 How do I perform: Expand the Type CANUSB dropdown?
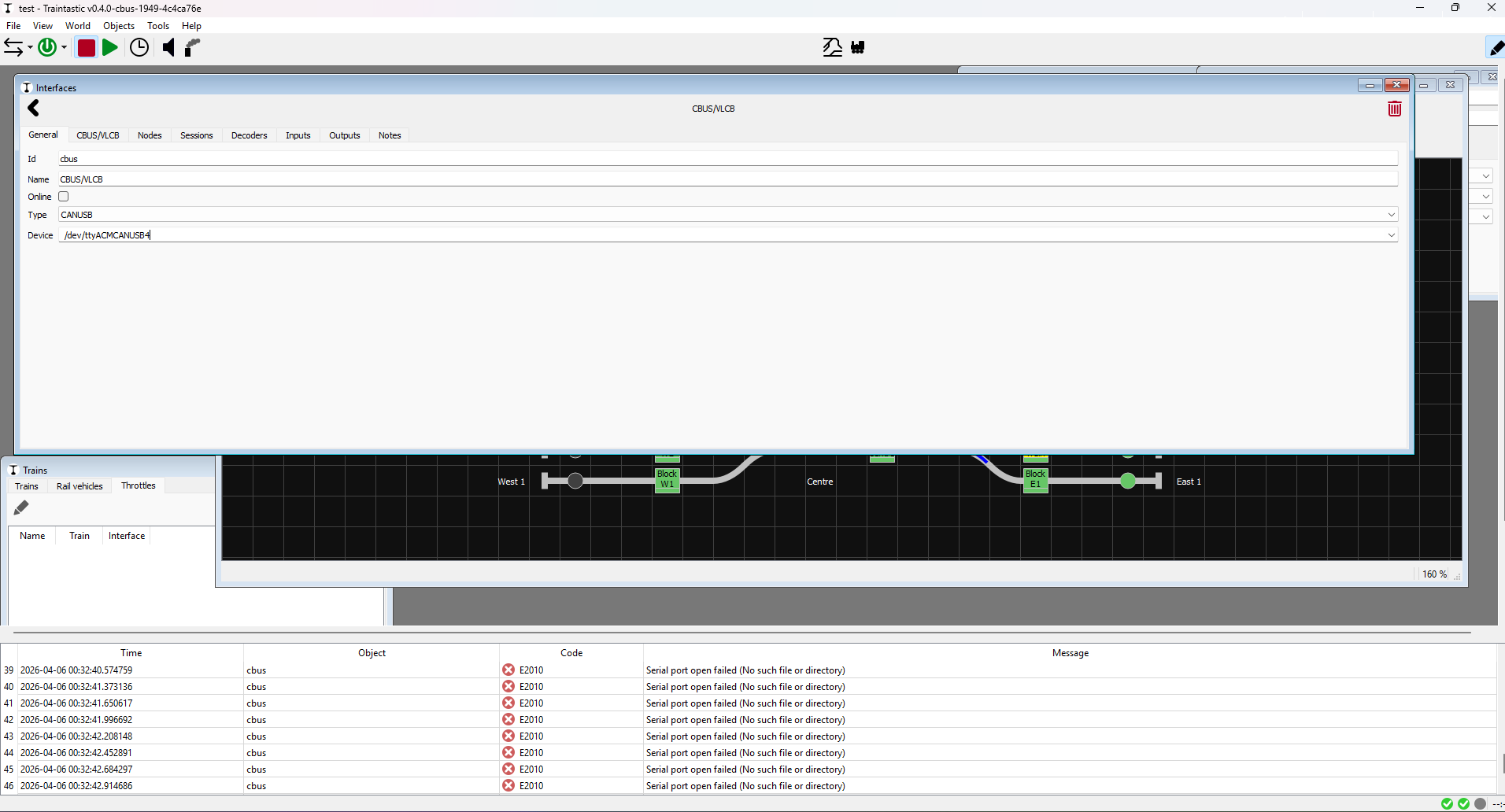[1391, 215]
